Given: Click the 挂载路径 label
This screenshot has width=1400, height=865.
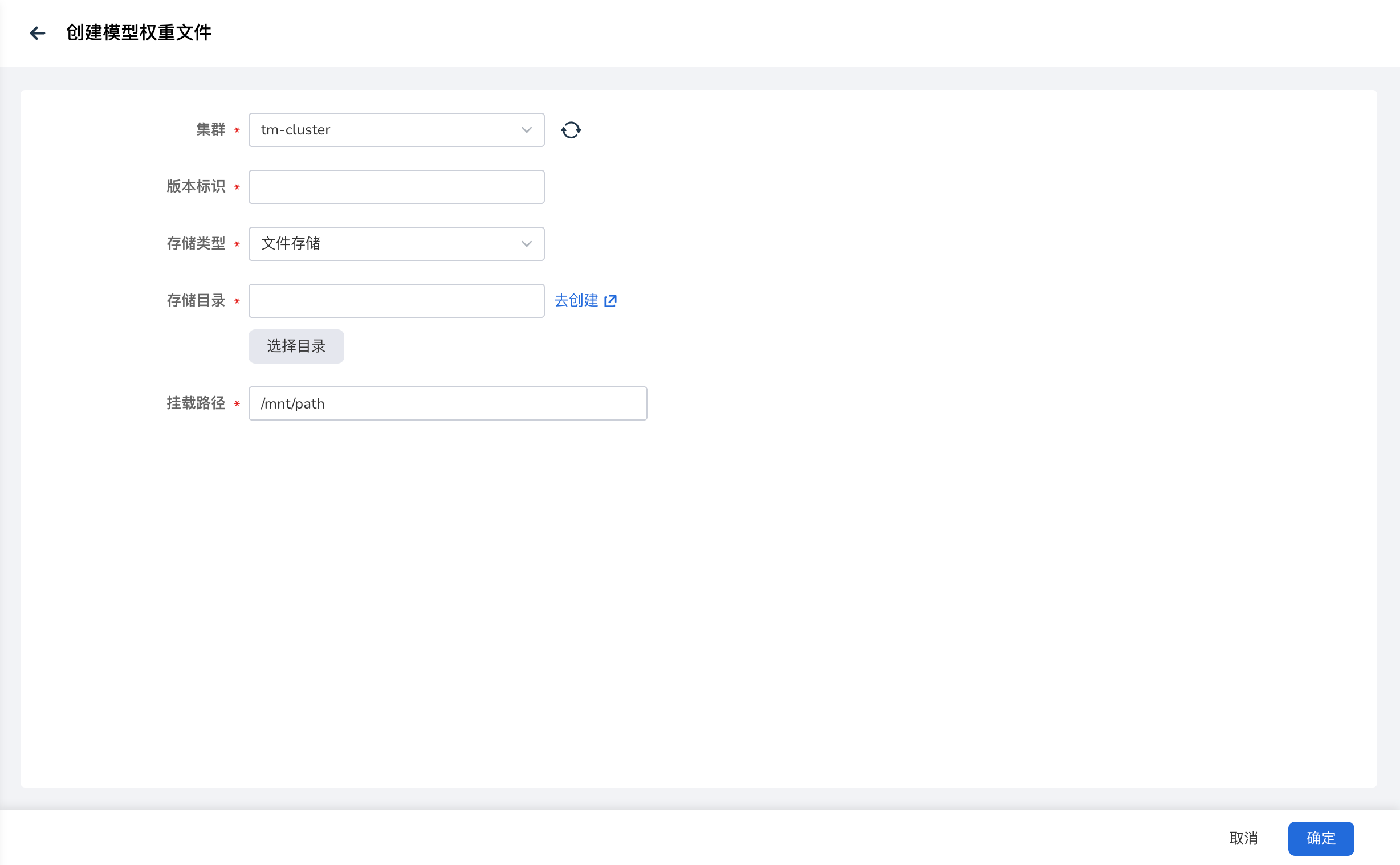Looking at the screenshot, I should coord(196,403).
